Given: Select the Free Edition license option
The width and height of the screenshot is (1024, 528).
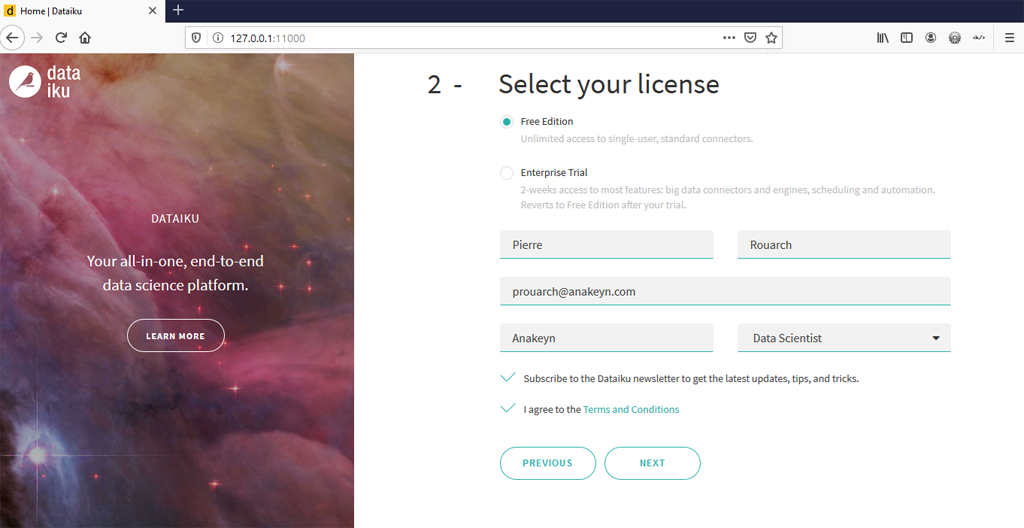Looking at the screenshot, I should coord(506,122).
